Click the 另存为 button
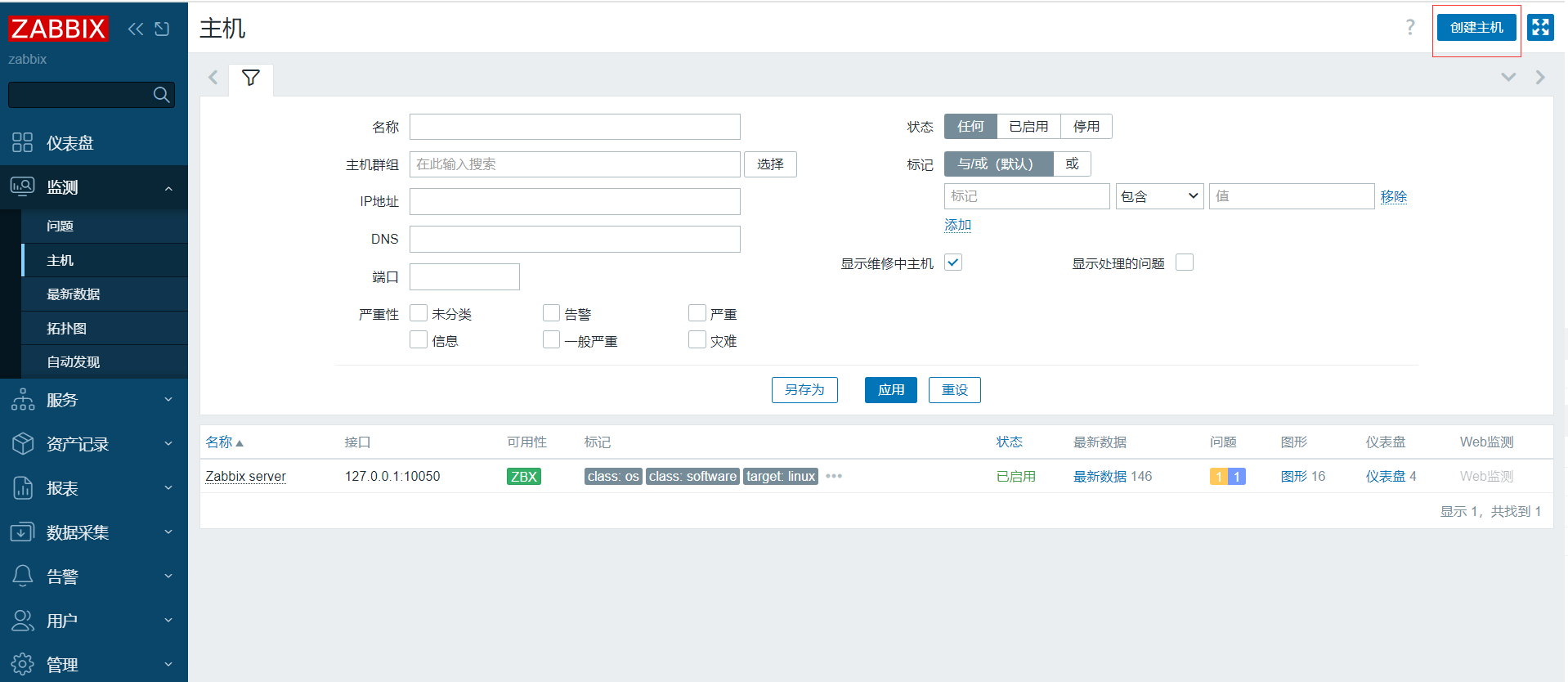 [804, 390]
